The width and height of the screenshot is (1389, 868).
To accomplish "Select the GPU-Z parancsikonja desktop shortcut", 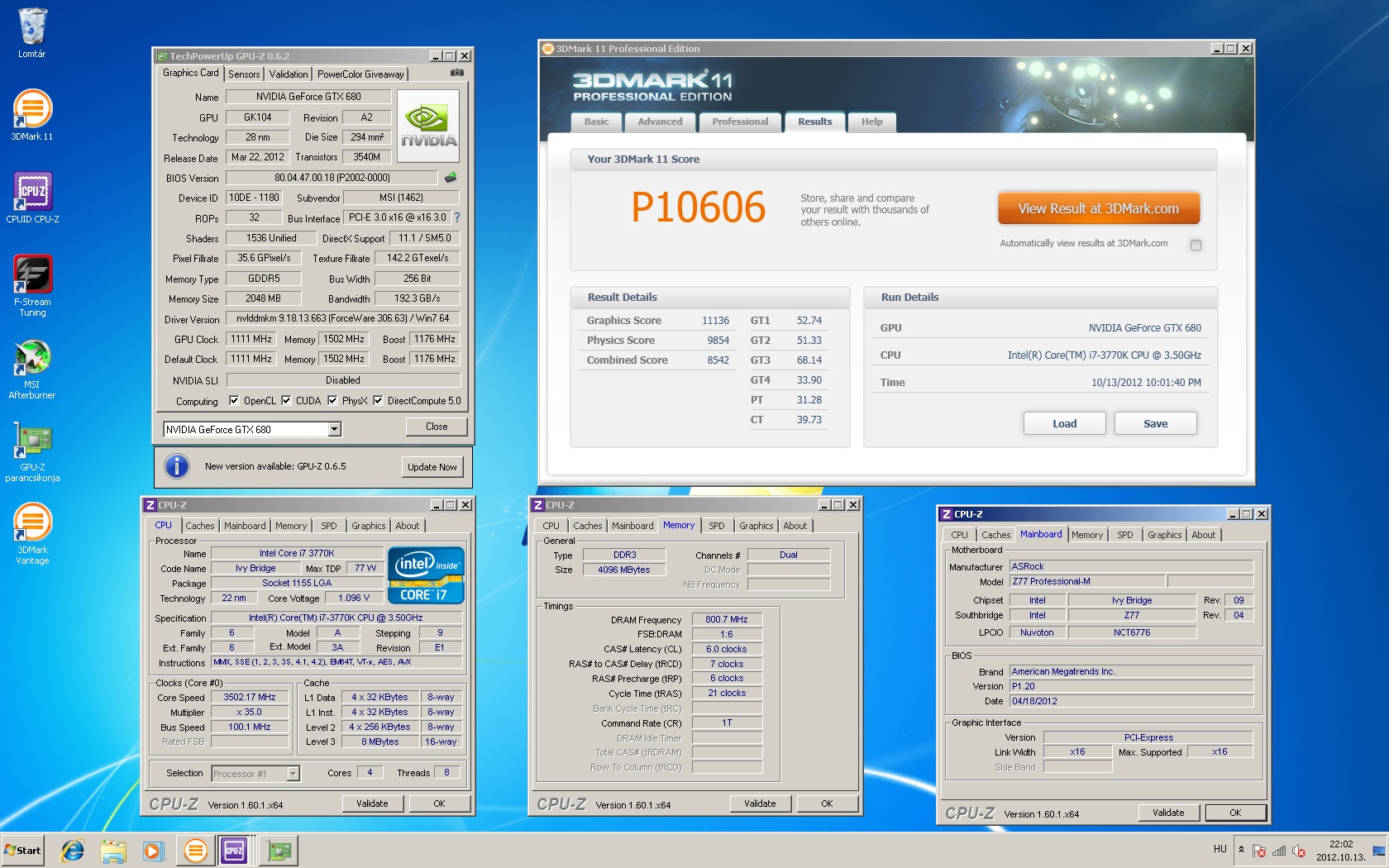I will pyautogui.click(x=32, y=451).
